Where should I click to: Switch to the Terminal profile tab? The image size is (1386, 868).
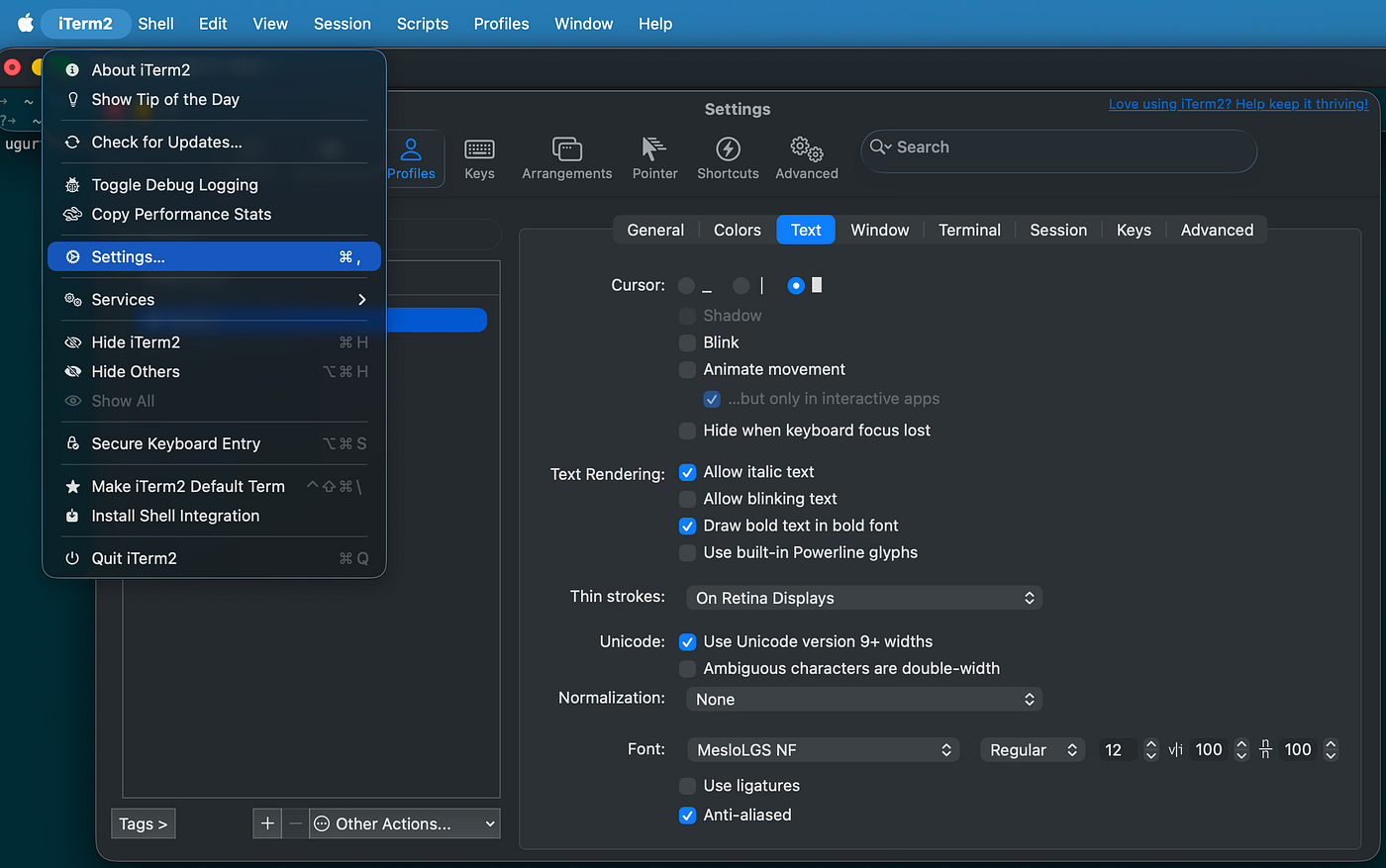(x=969, y=230)
